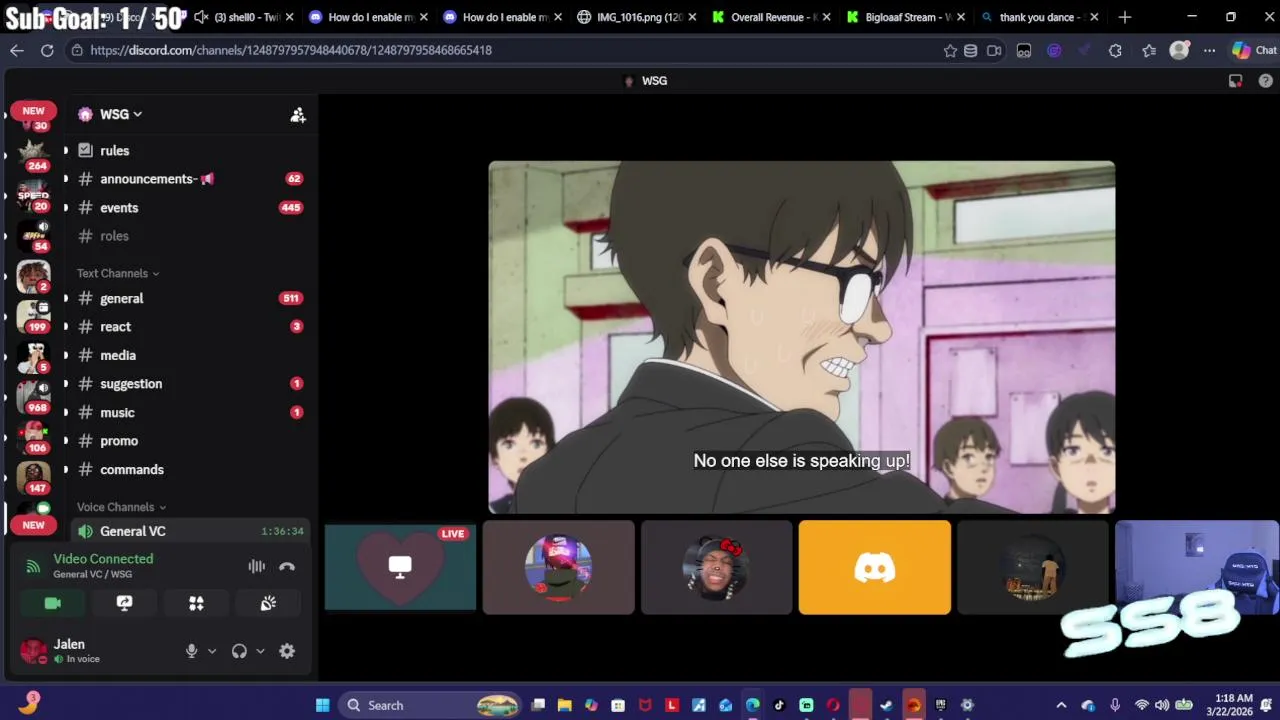1280x720 pixels.
Task: Open the connection signal info icon
Action: (33, 566)
